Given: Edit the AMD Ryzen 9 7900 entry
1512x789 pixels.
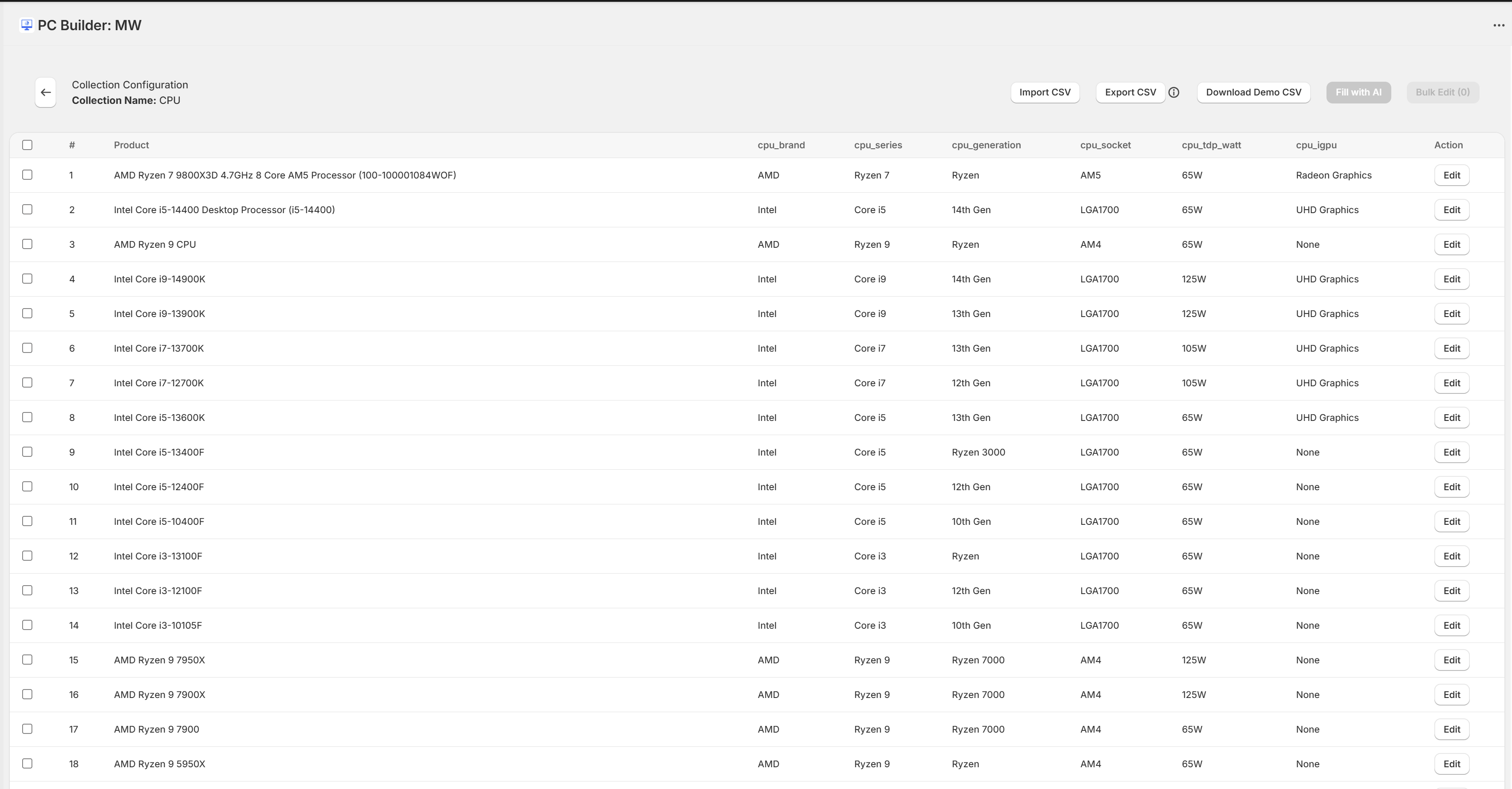Looking at the screenshot, I should pos(1452,729).
